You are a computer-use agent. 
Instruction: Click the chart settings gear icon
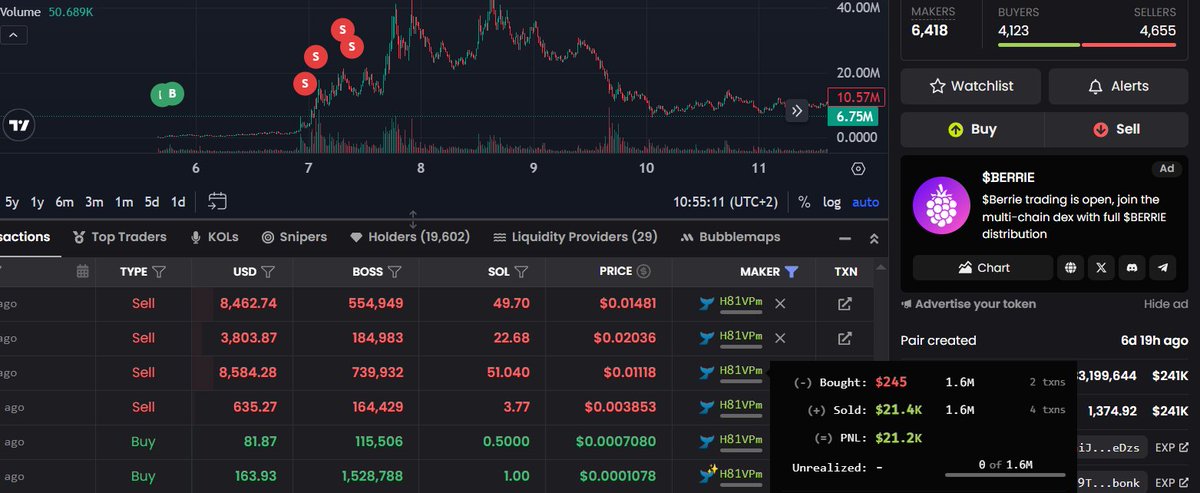point(858,169)
